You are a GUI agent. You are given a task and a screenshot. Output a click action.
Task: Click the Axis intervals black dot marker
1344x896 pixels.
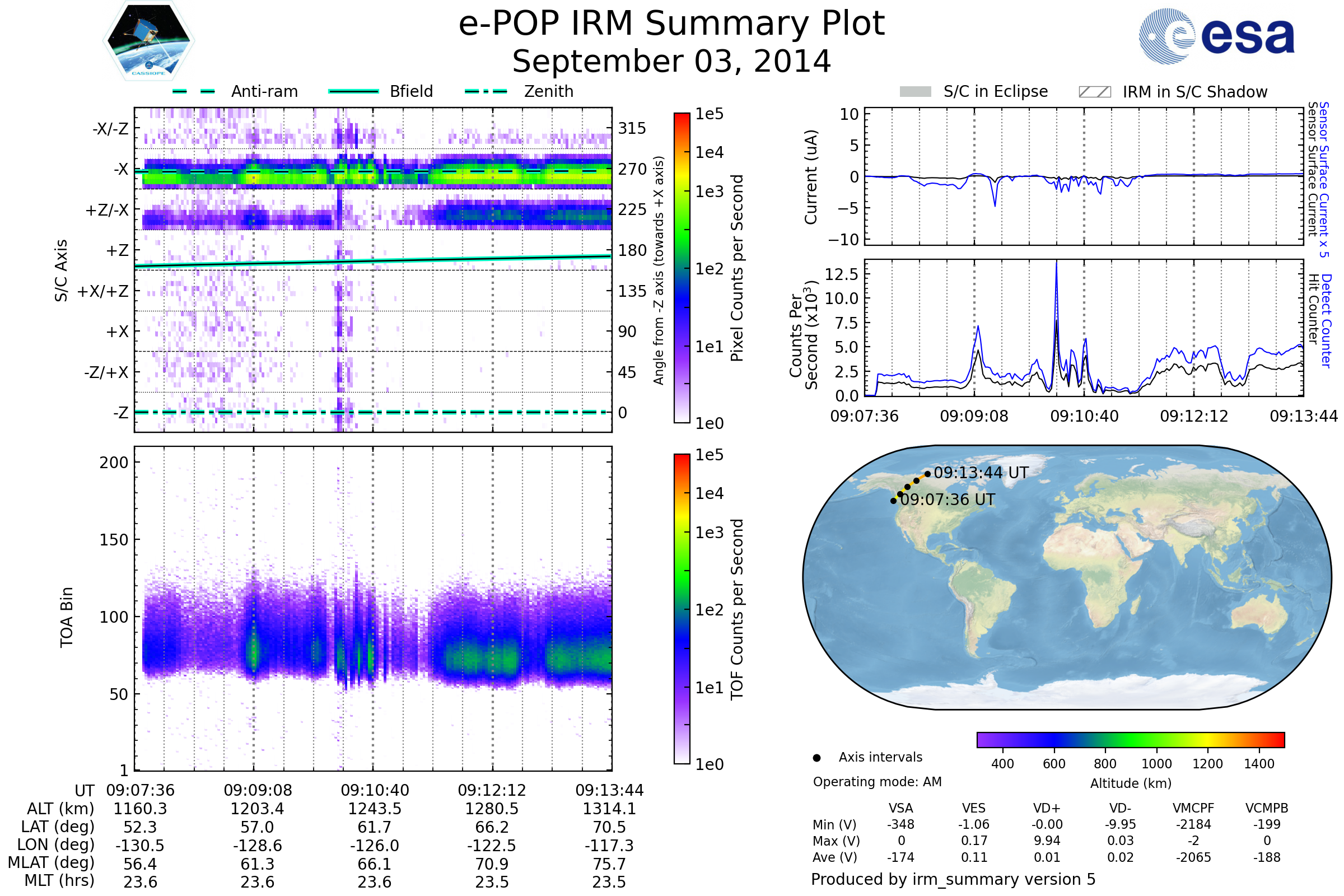pyautogui.click(x=816, y=758)
